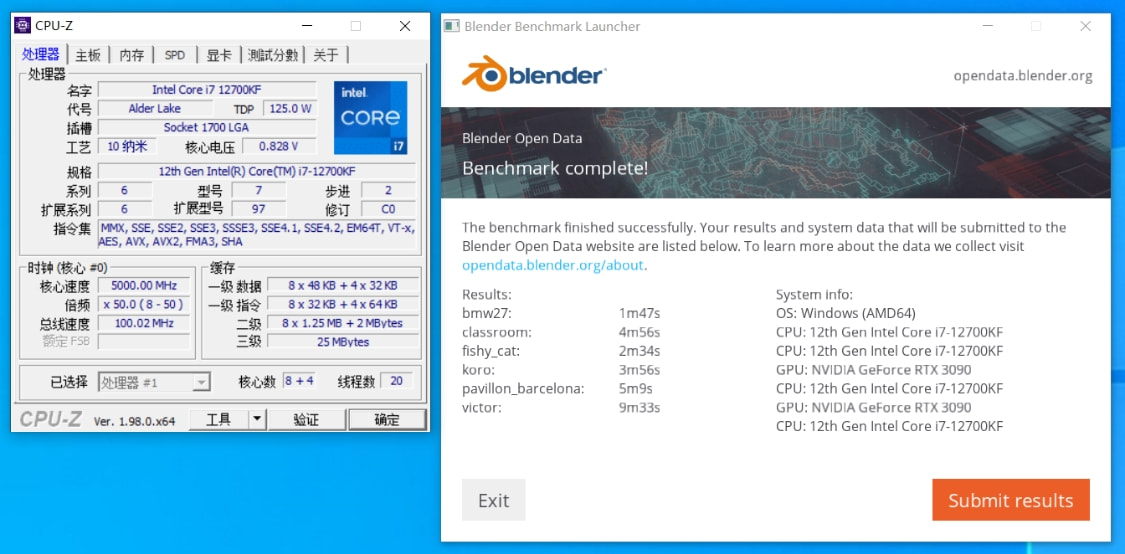
Task: Click the Blender Open Data banner label
Action: [522, 138]
